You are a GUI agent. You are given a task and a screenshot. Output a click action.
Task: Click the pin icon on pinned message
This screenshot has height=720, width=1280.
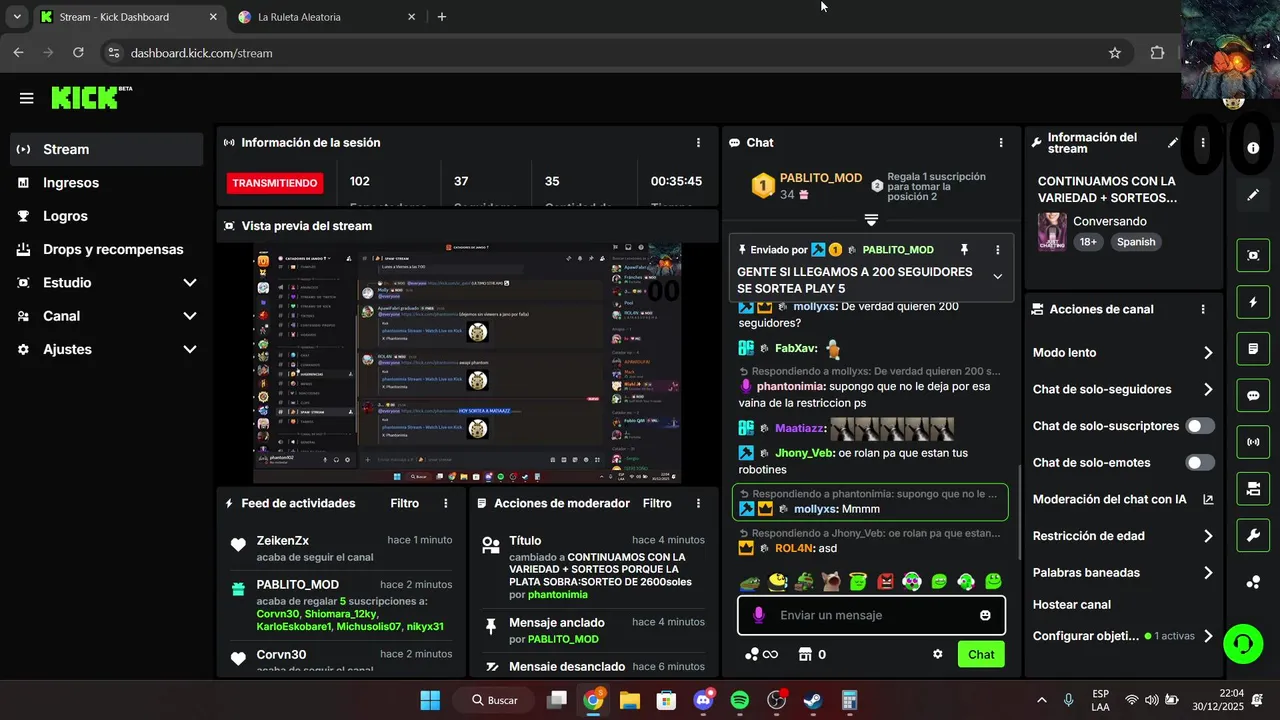coord(964,250)
